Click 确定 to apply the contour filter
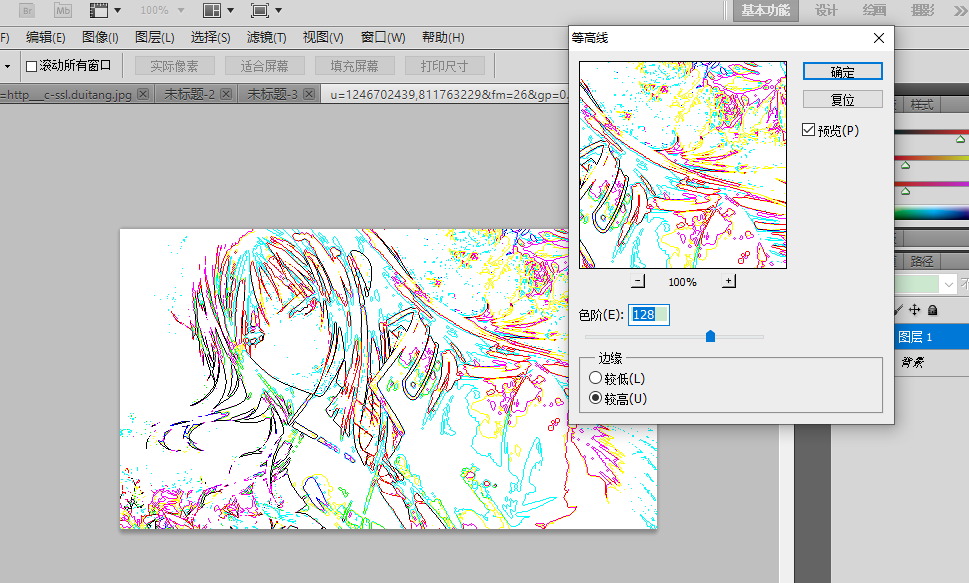 842,72
